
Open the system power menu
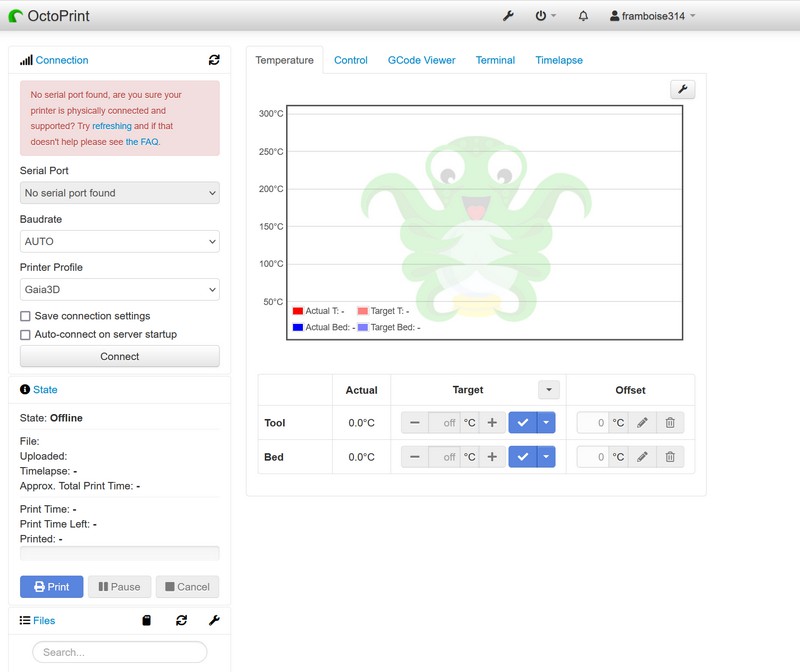545,16
